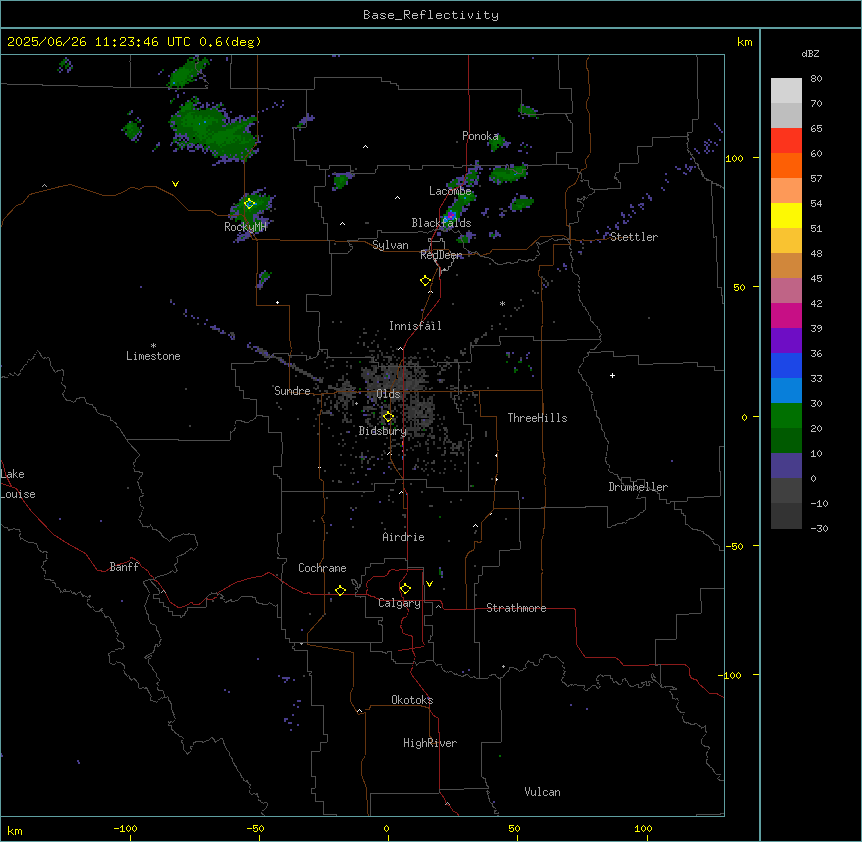Click the Lake Louise label
The image size is (862, 842).
(x=18, y=484)
